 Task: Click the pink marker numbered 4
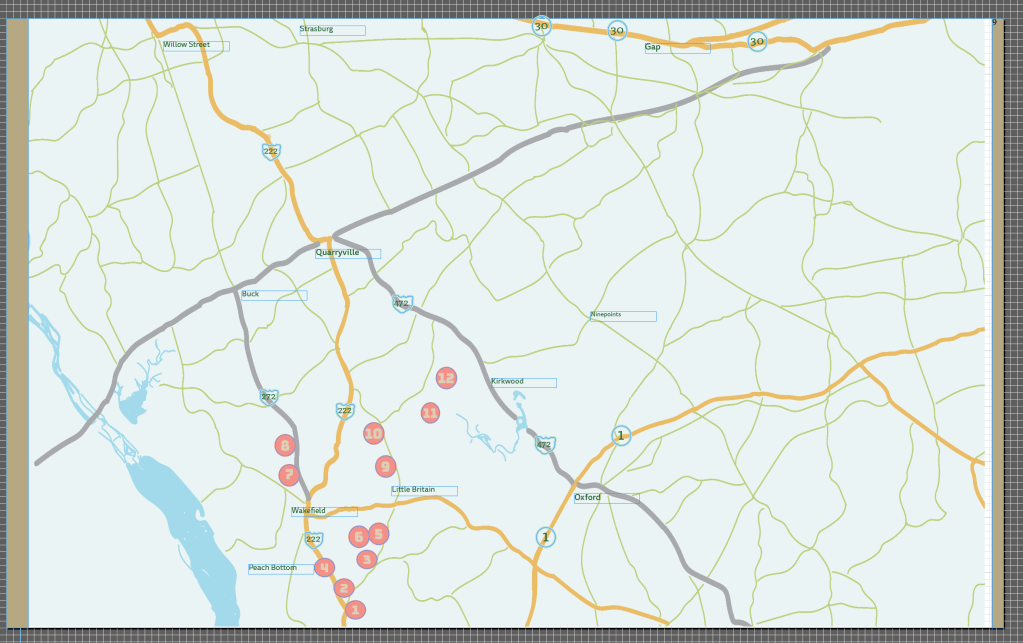click(x=324, y=567)
